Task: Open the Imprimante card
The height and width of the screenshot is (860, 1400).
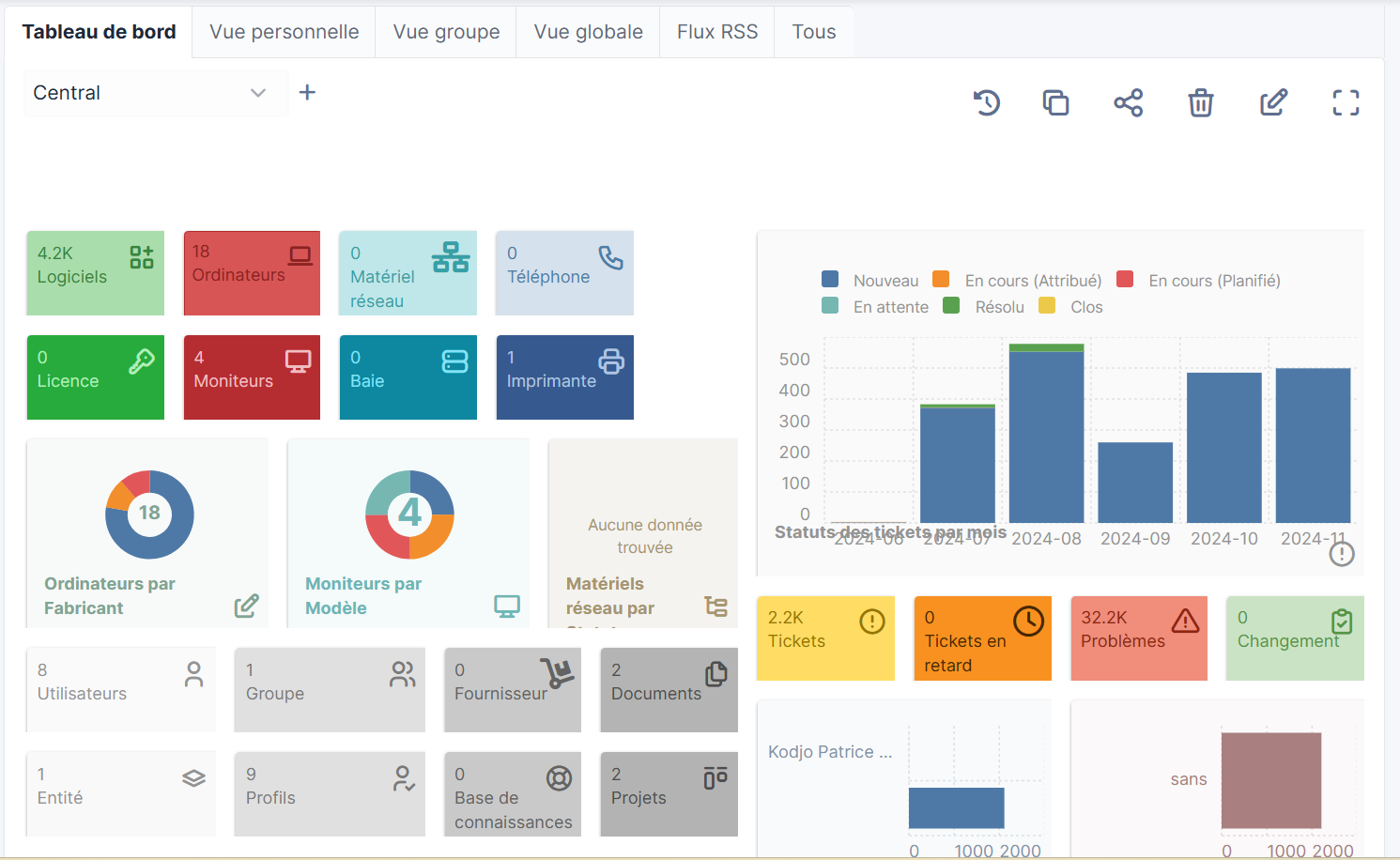Action: [x=564, y=377]
